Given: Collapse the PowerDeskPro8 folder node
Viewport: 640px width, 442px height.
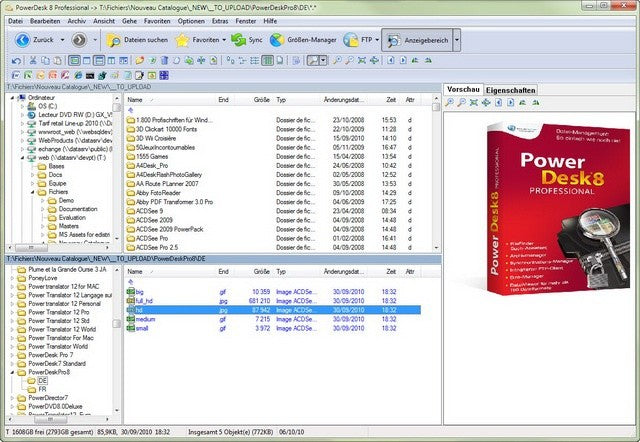Looking at the screenshot, I should pyautogui.click(x=12, y=372).
